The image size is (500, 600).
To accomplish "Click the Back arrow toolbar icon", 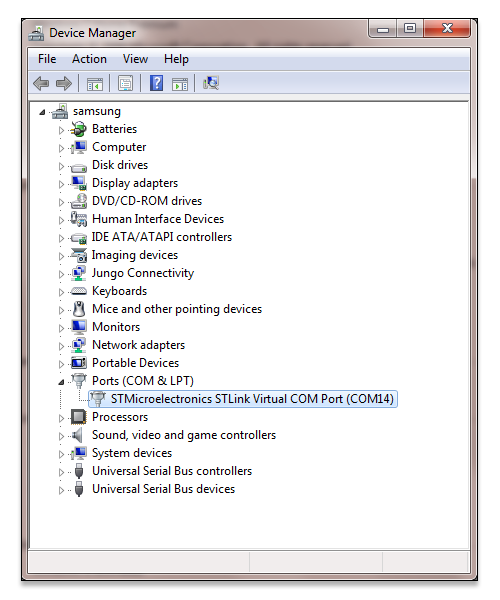I will (x=41, y=83).
